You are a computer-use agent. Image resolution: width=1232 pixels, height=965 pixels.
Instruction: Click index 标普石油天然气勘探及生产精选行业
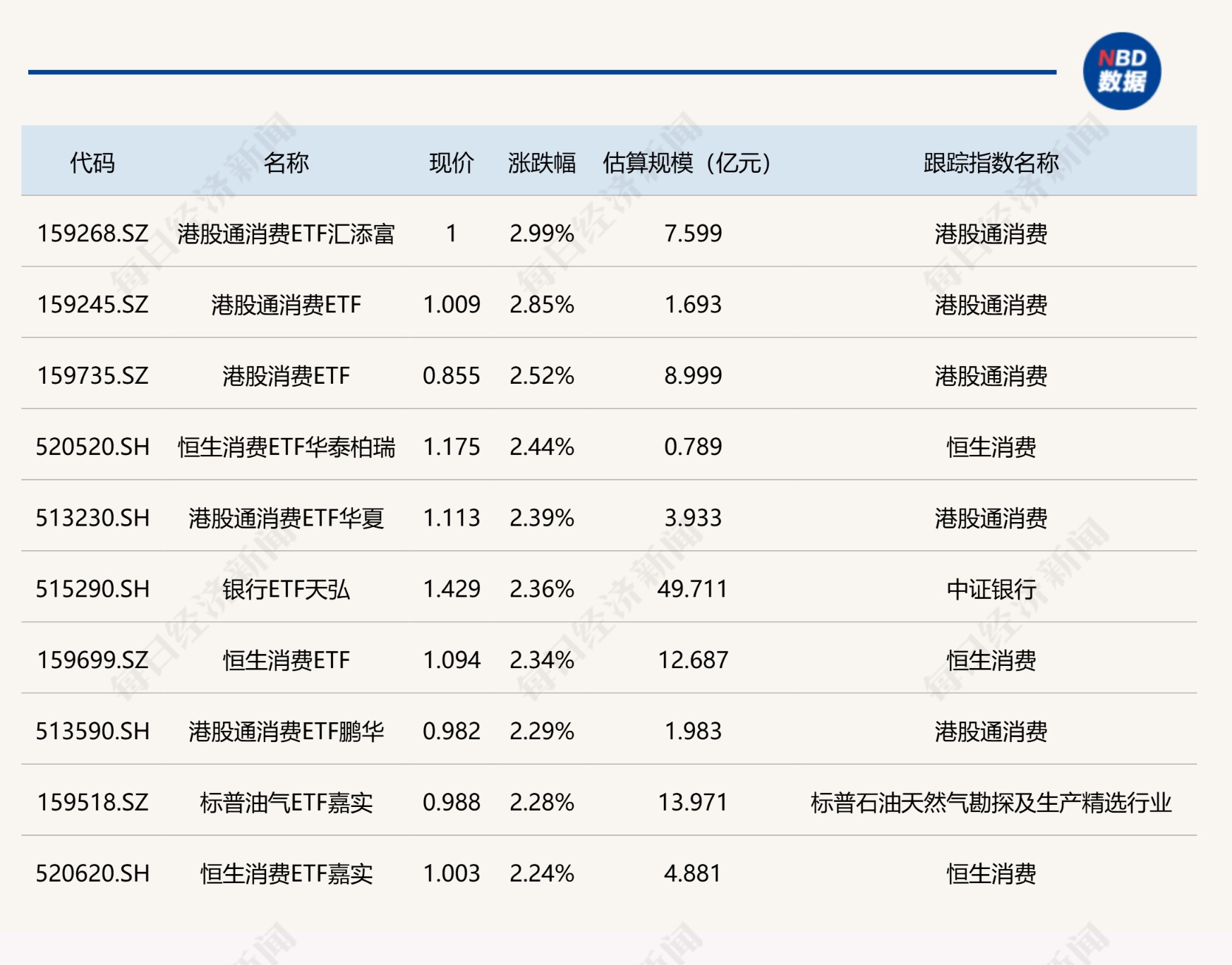click(x=991, y=803)
